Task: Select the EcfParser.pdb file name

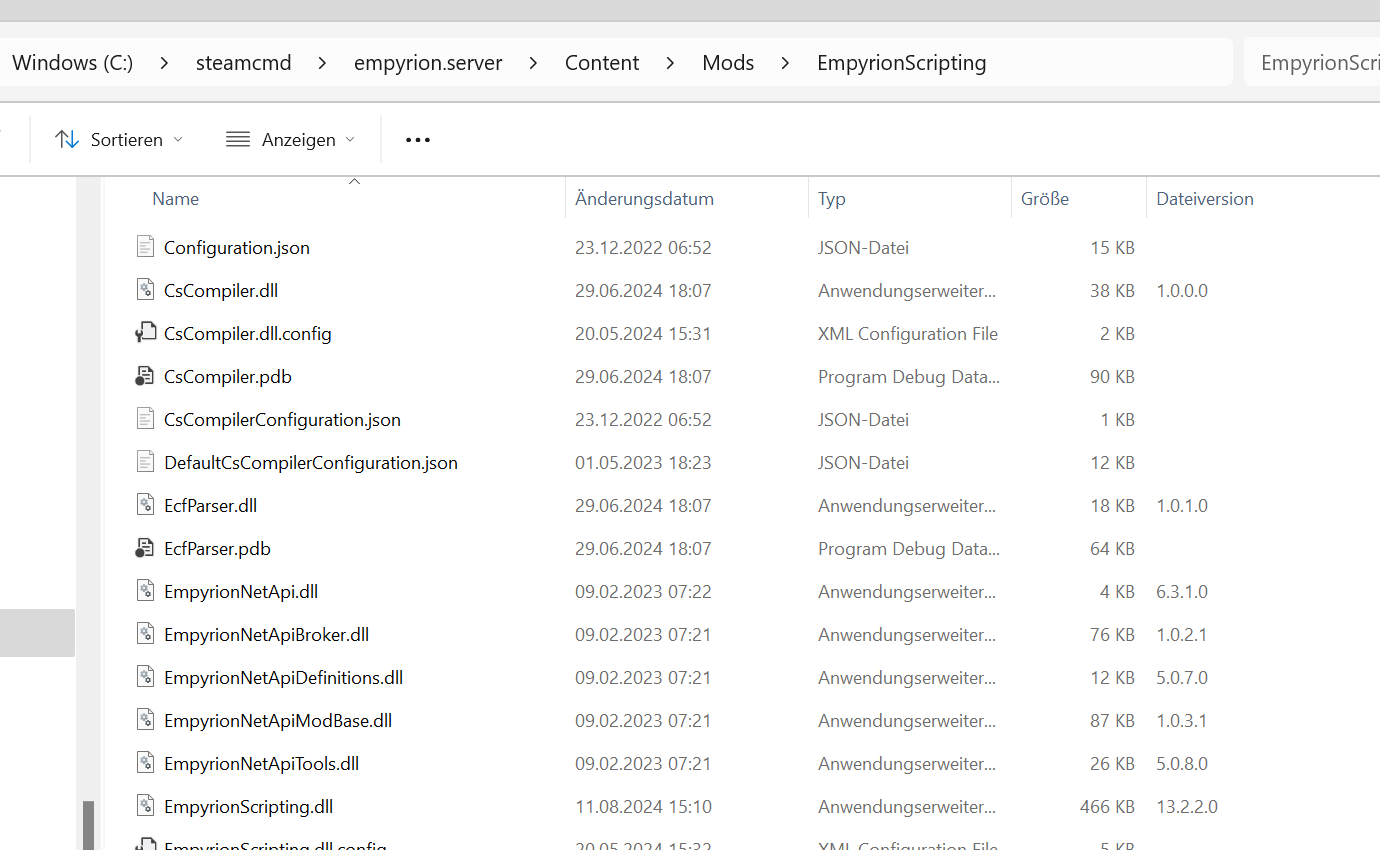Action: coord(217,548)
